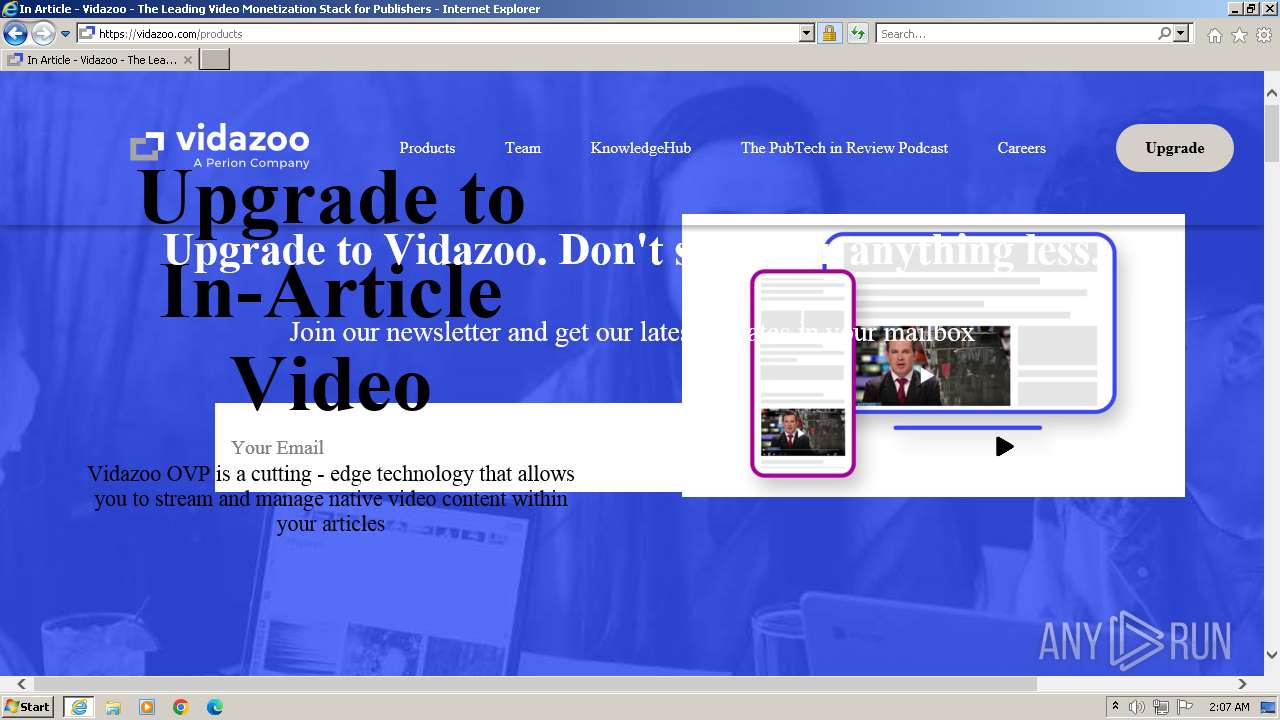Click Internet Explorer taskbar icon
Screen dimensions: 1280x720
(x=79, y=707)
